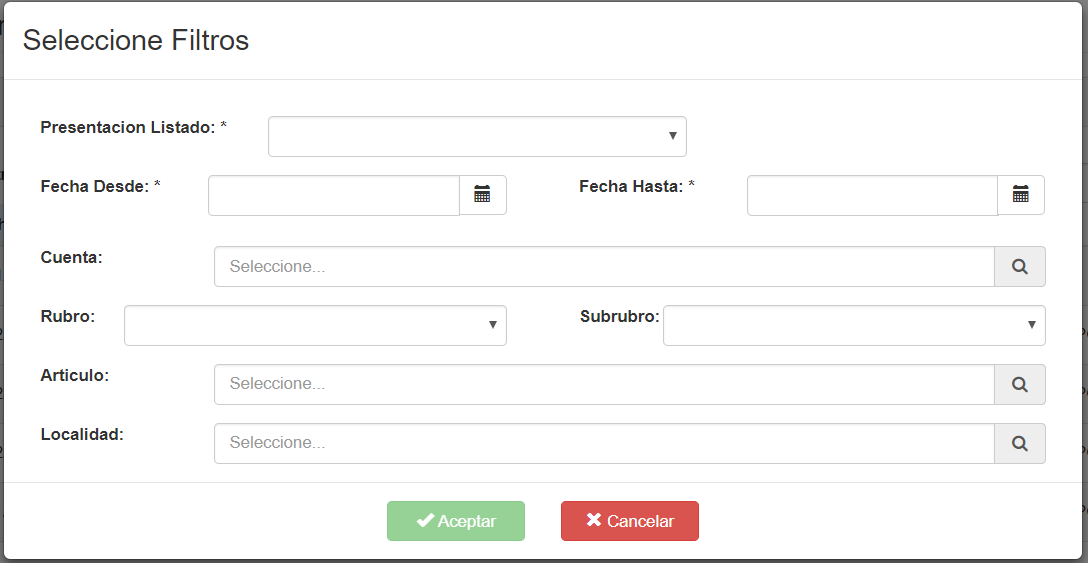Screen dimensions: 1088x563
Task: Click search magnifier next to Articulo
Action: (1019, 385)
